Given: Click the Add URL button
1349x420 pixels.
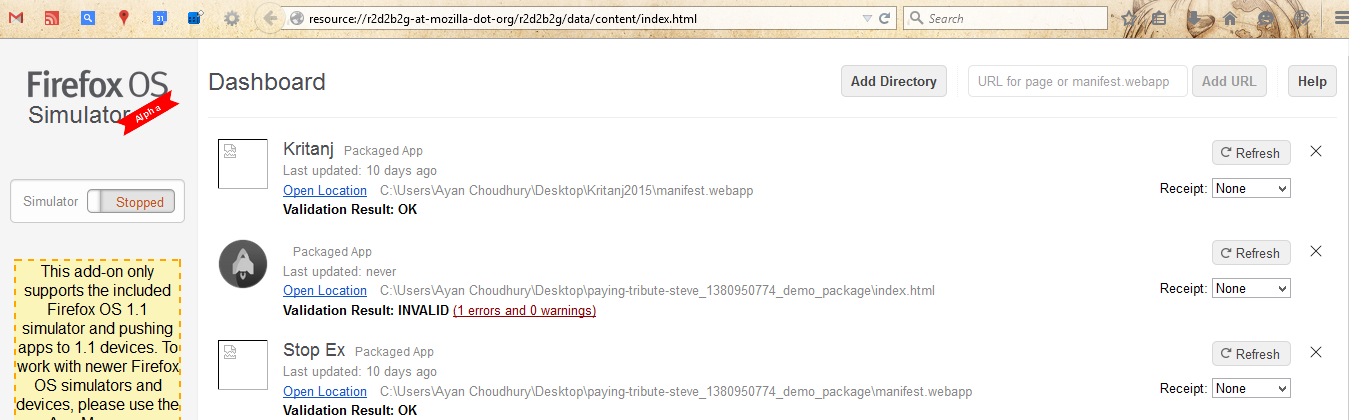Looking at the screenshot, I should click(x=1229, y=81).
